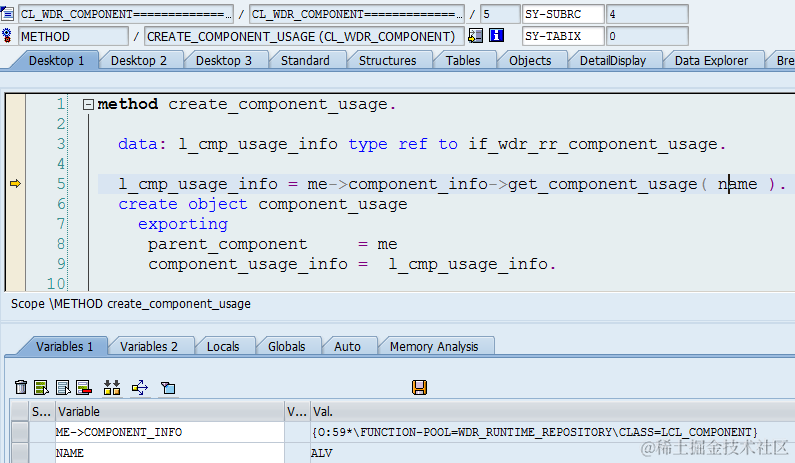The image size is (795, 463).
Task: Click the Scope \METHOD create_component_usage text
Action: 131,304
